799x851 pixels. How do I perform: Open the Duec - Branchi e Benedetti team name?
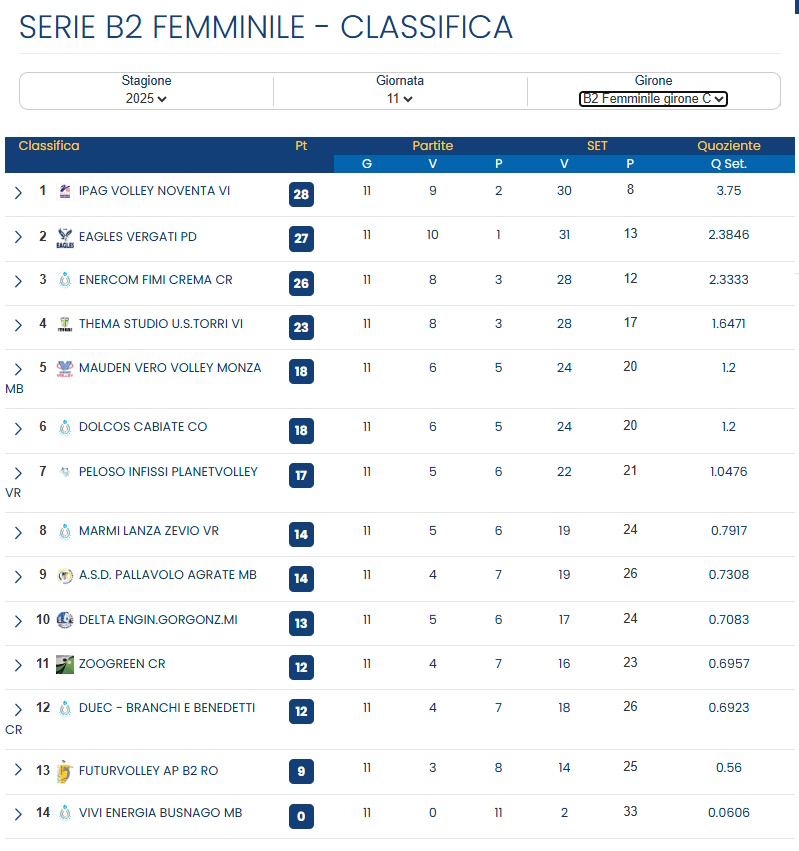pyautogui.click(x=166, y=708)
